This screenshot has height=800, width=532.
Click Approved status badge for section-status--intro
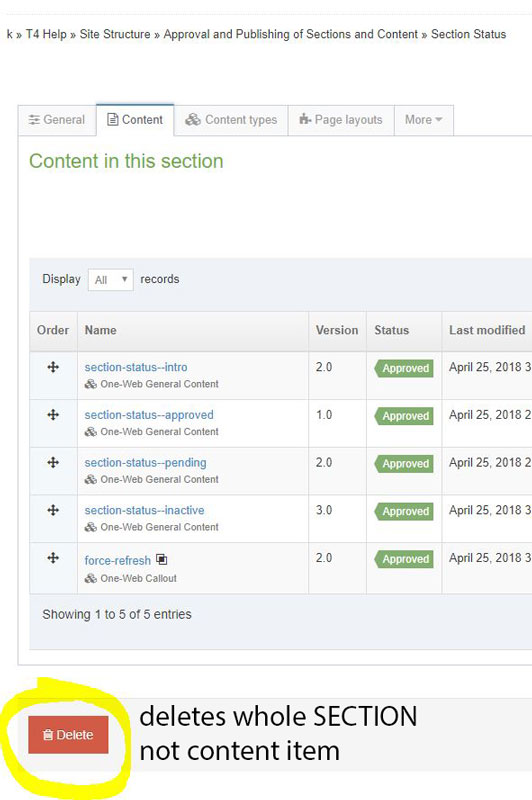pos(404,368)
